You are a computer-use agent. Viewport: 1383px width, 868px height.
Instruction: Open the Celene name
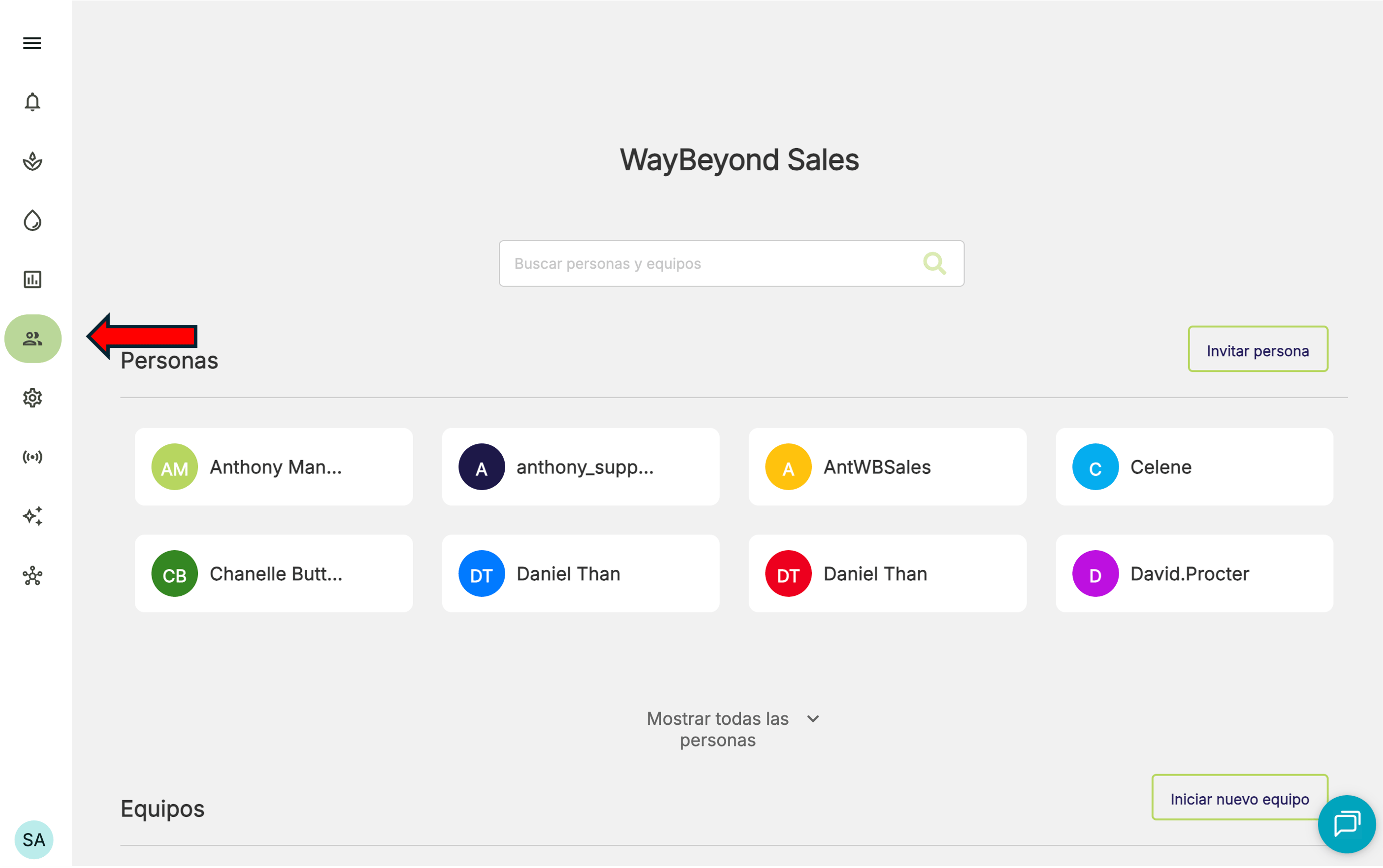pyautogui.click(x=1161, y=467)
